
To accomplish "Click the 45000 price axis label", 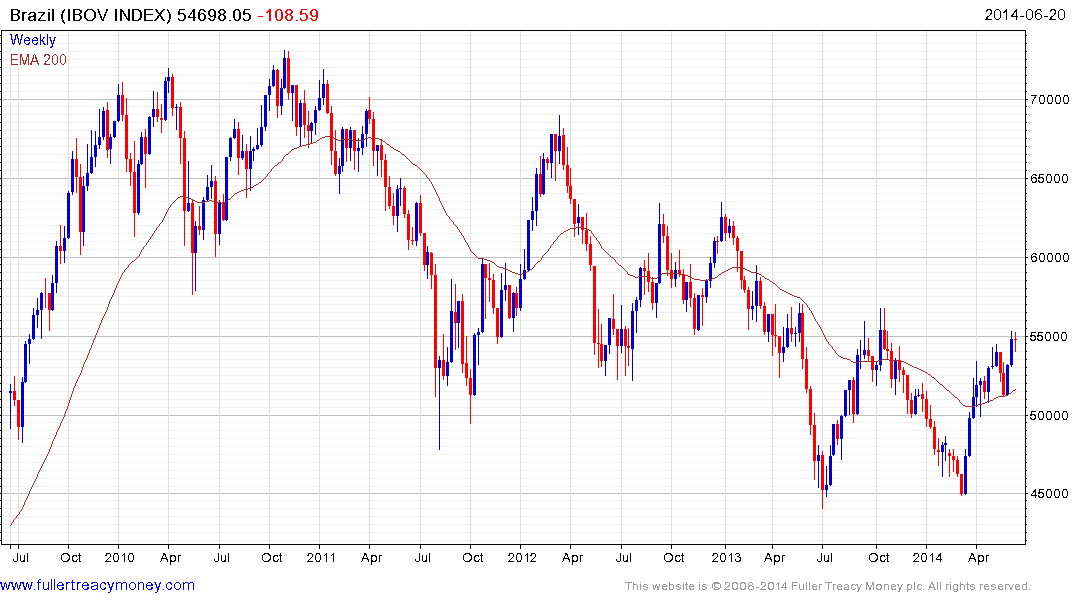I will (x=1050, y=493).
